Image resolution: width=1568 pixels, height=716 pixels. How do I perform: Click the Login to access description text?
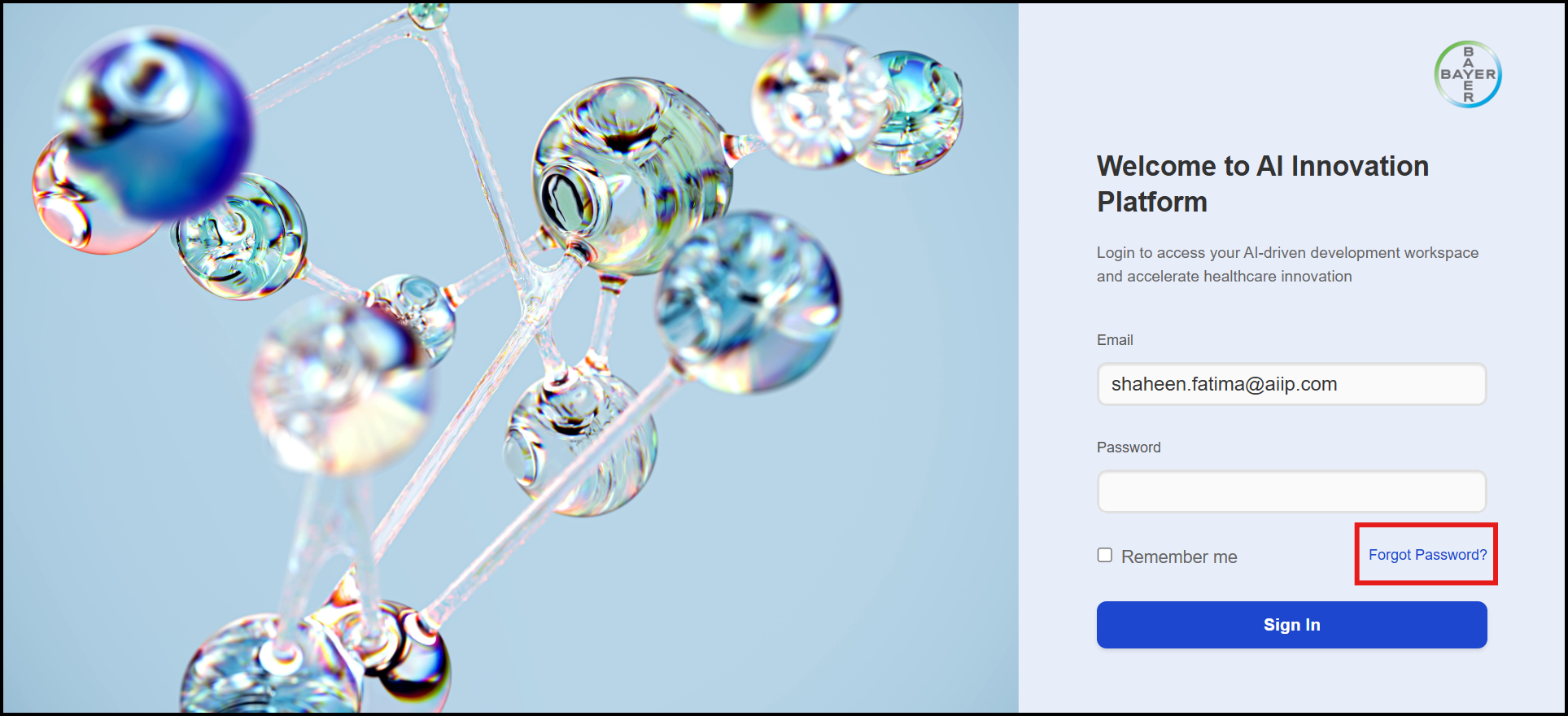(x=1287, y=264)
